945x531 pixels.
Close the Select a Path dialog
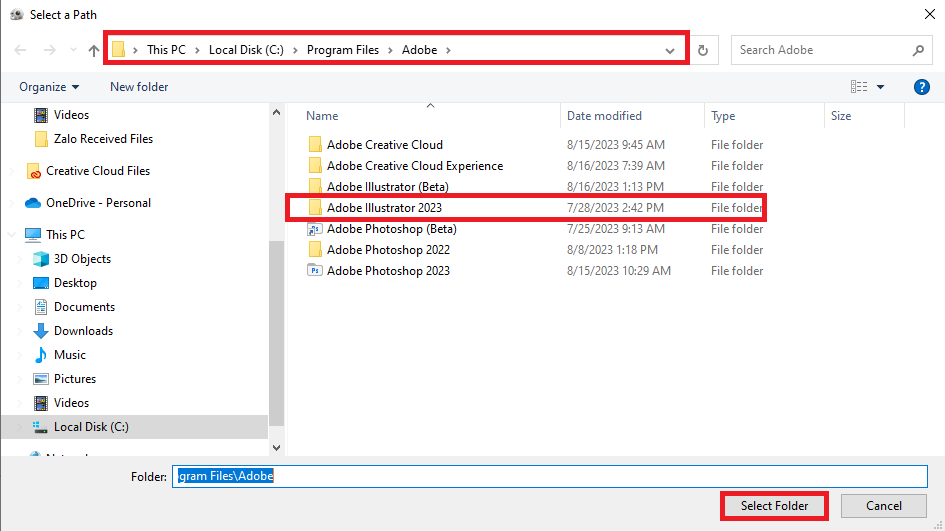pyautogui.click(x=930, y=14)
